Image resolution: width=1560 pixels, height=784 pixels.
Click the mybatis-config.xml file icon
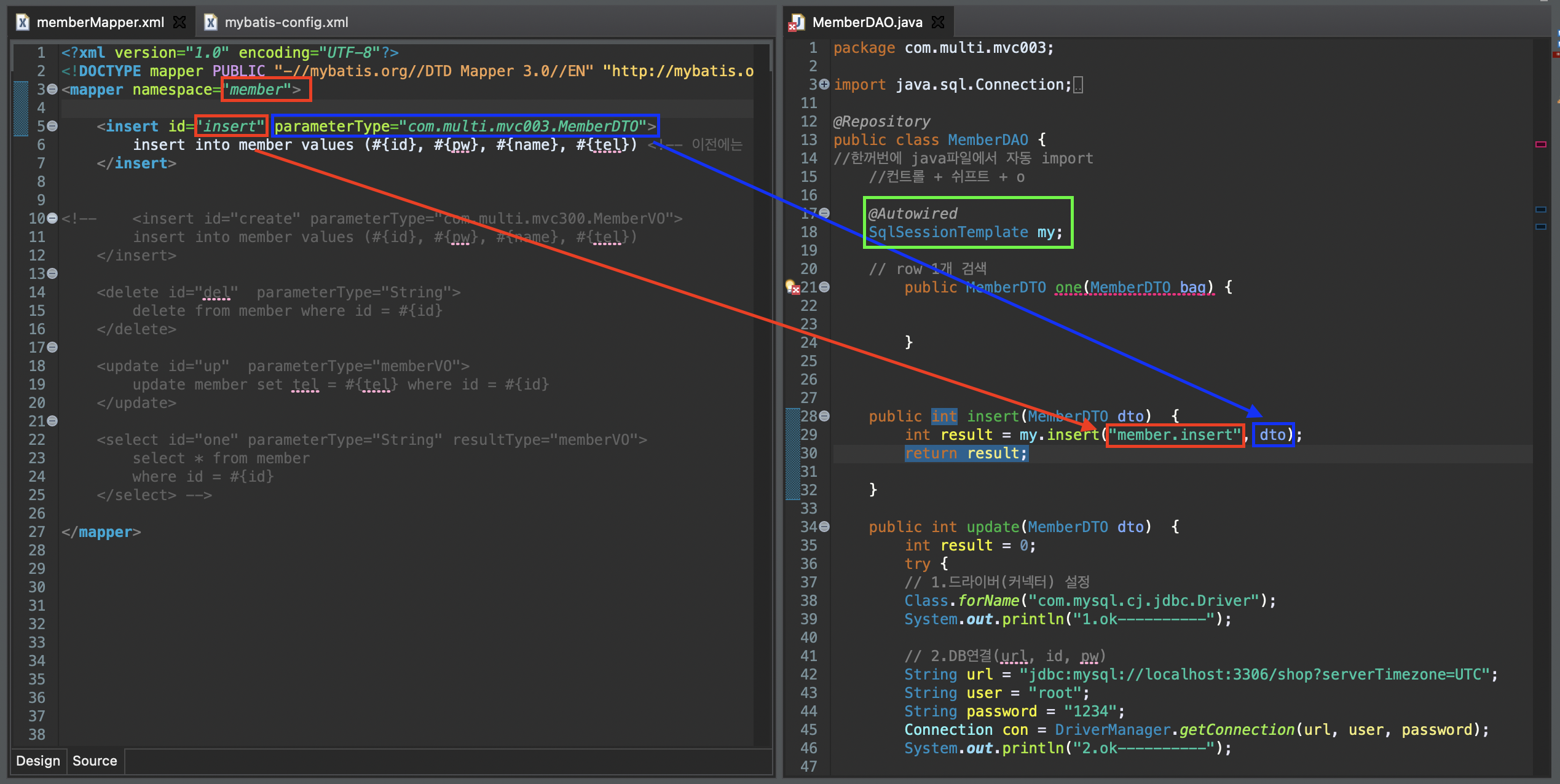(x=211, y=22)
